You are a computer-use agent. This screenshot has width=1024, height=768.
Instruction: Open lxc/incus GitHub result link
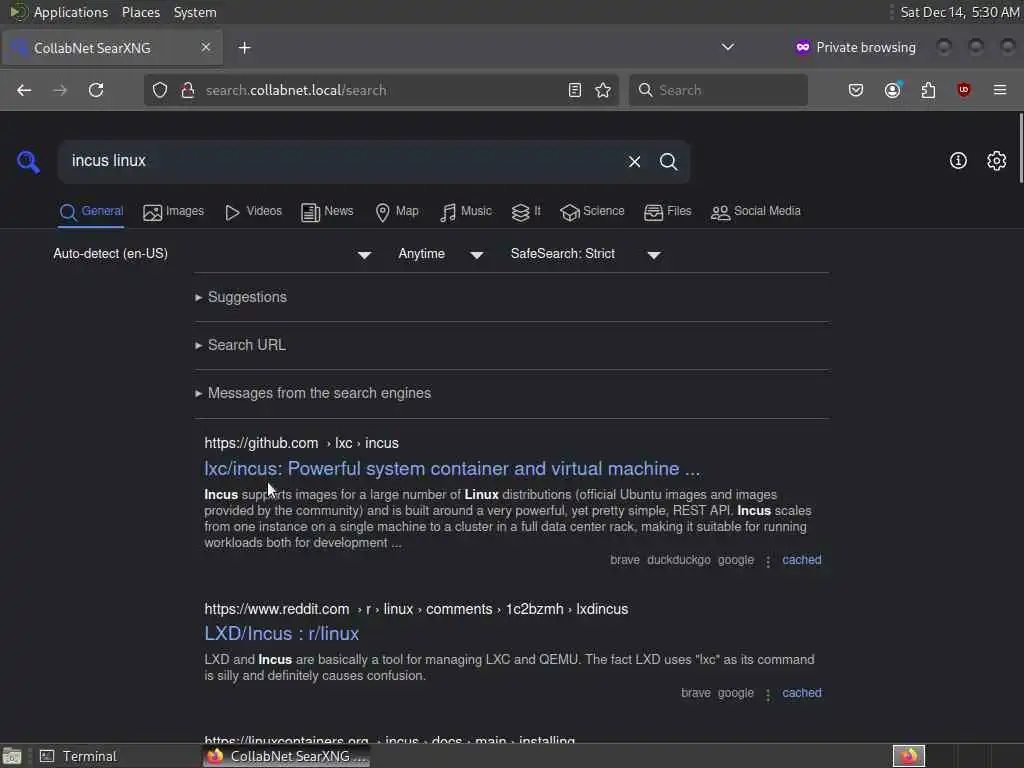tap(452, 469)
